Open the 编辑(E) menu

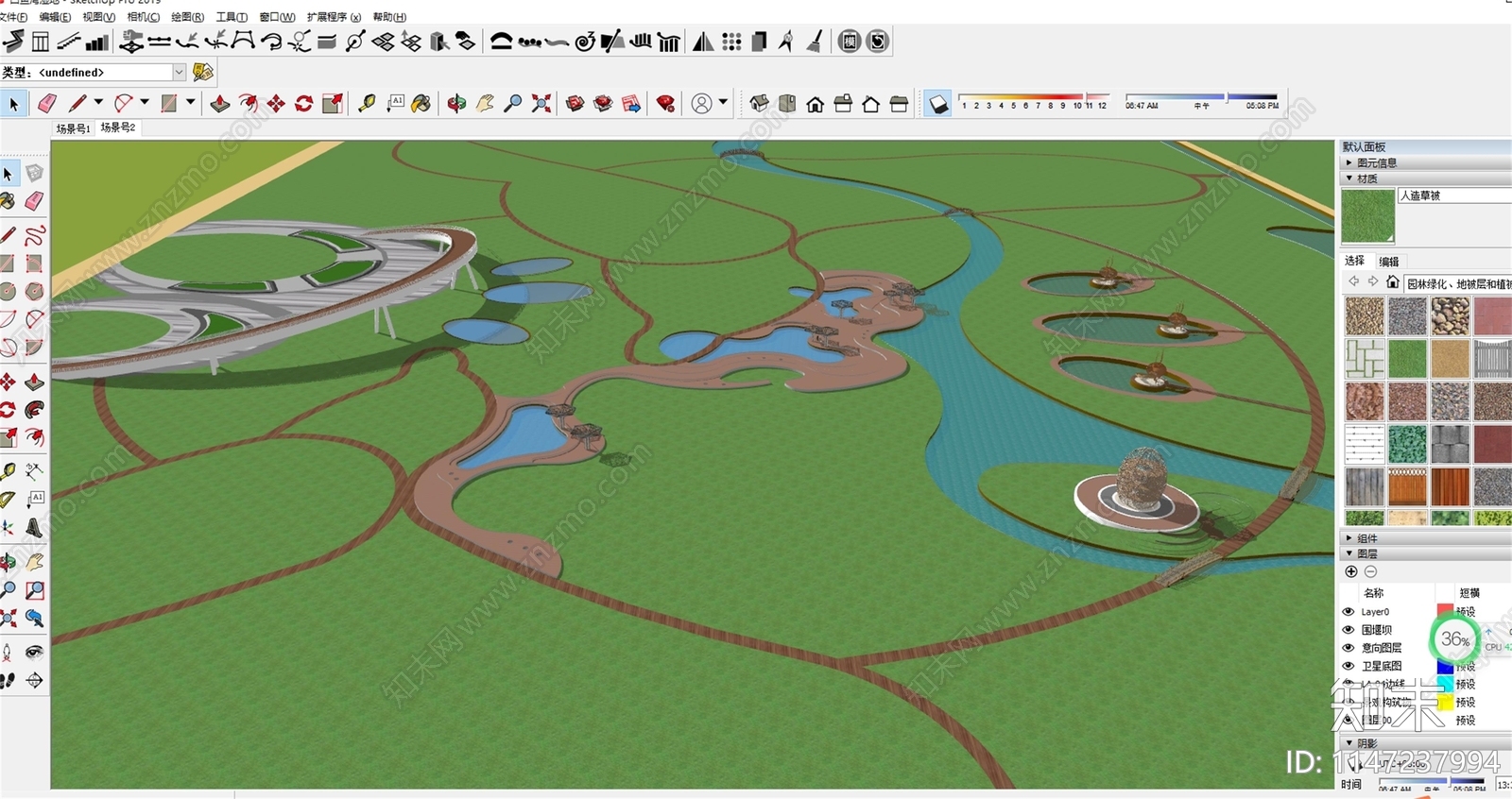(55, 17)
